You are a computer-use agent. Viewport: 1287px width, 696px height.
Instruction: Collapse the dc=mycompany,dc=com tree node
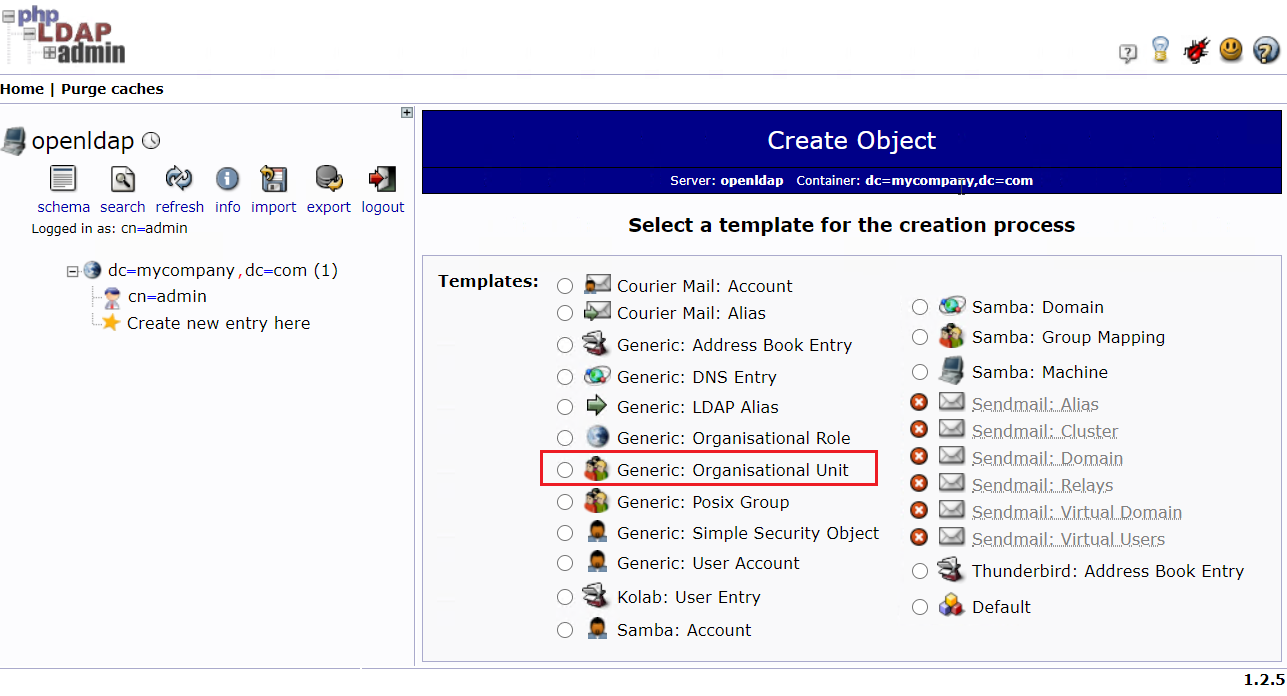pos(72,270)
